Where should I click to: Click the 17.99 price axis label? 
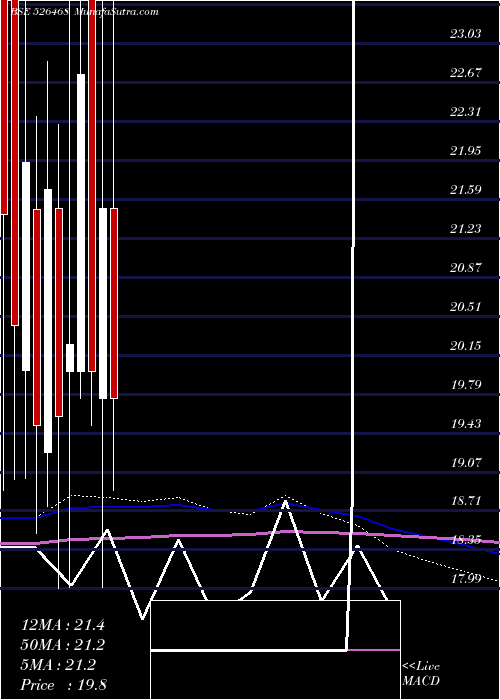tap(466, 579)
